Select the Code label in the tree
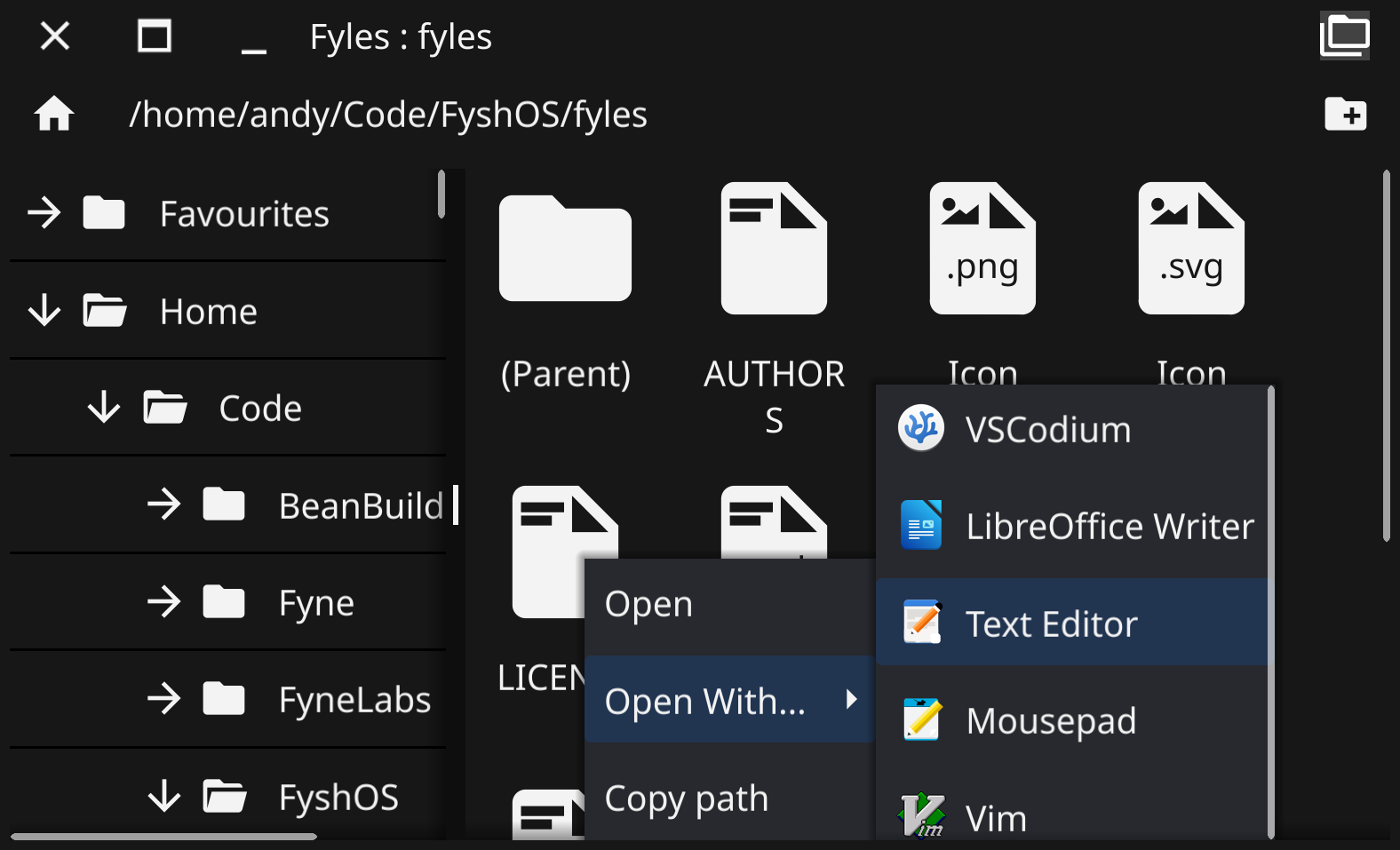 (x=260, y=409)
